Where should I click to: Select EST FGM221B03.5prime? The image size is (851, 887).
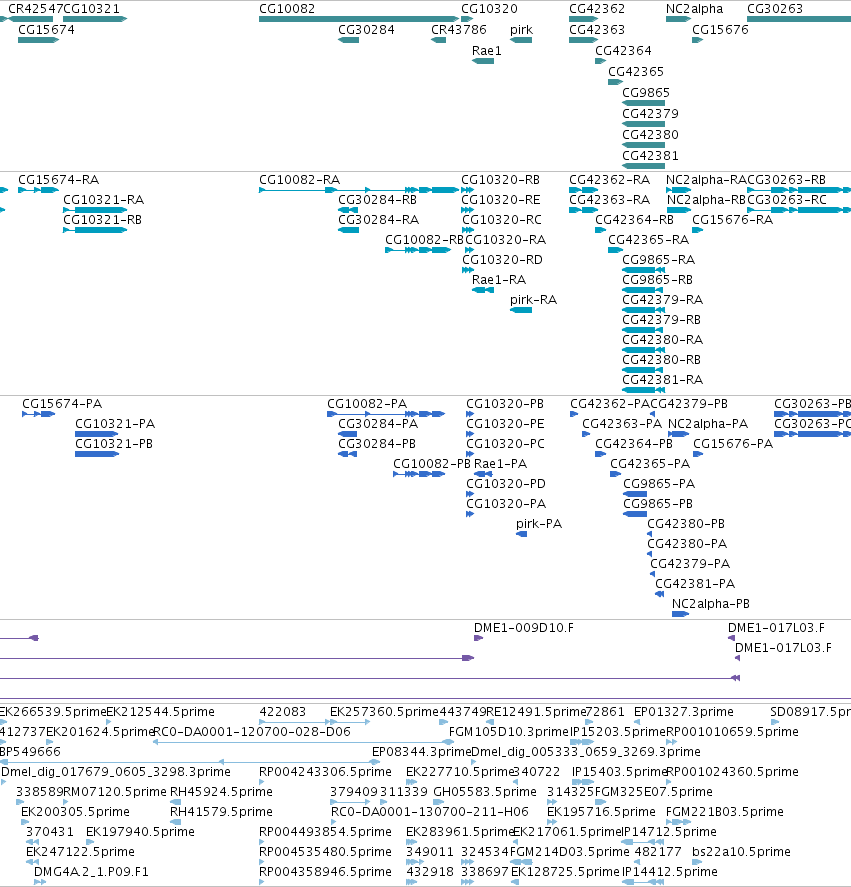678,822
